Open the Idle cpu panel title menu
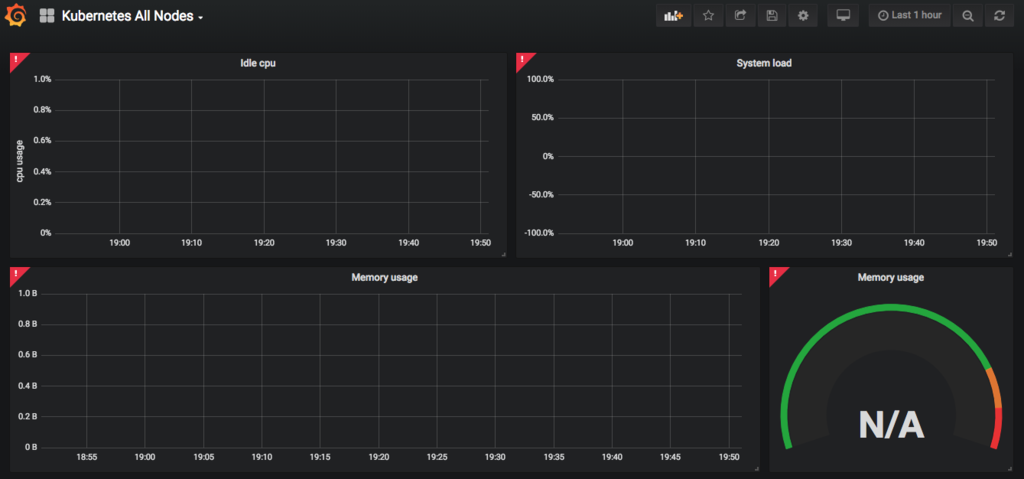The width and height of the screenshot is (1024, 479). [x=258, y=63]
